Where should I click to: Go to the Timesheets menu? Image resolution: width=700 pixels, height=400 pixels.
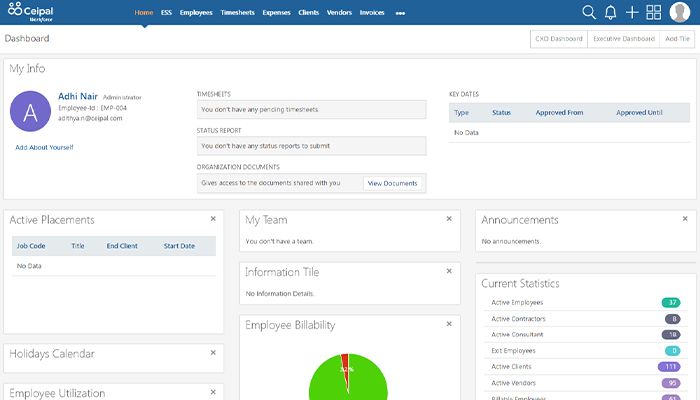[237, 13]
